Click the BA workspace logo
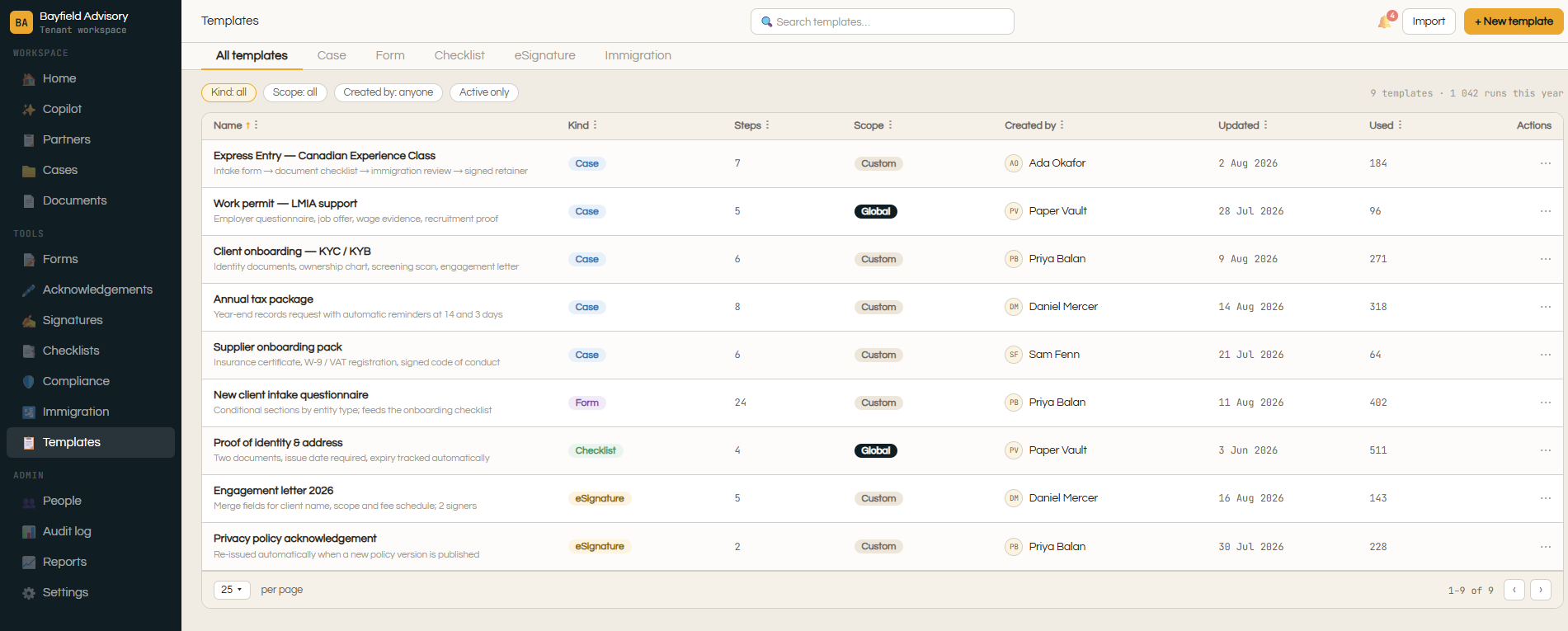The height and width of the screenshot is (631, 1568). click(x=21, y=22)
